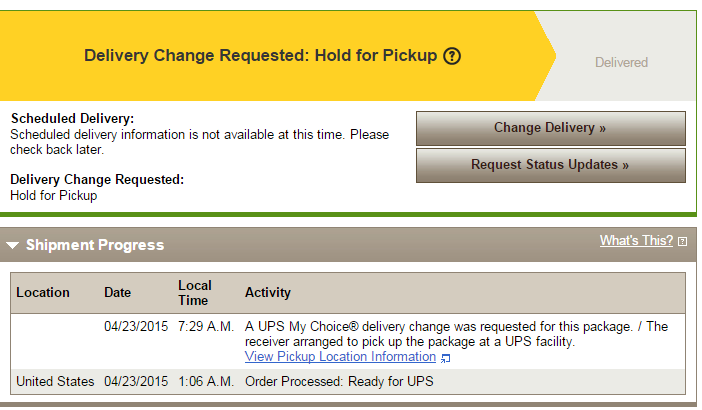Click the yellow Delivery Change Requested banner heading

click(261, 56)
